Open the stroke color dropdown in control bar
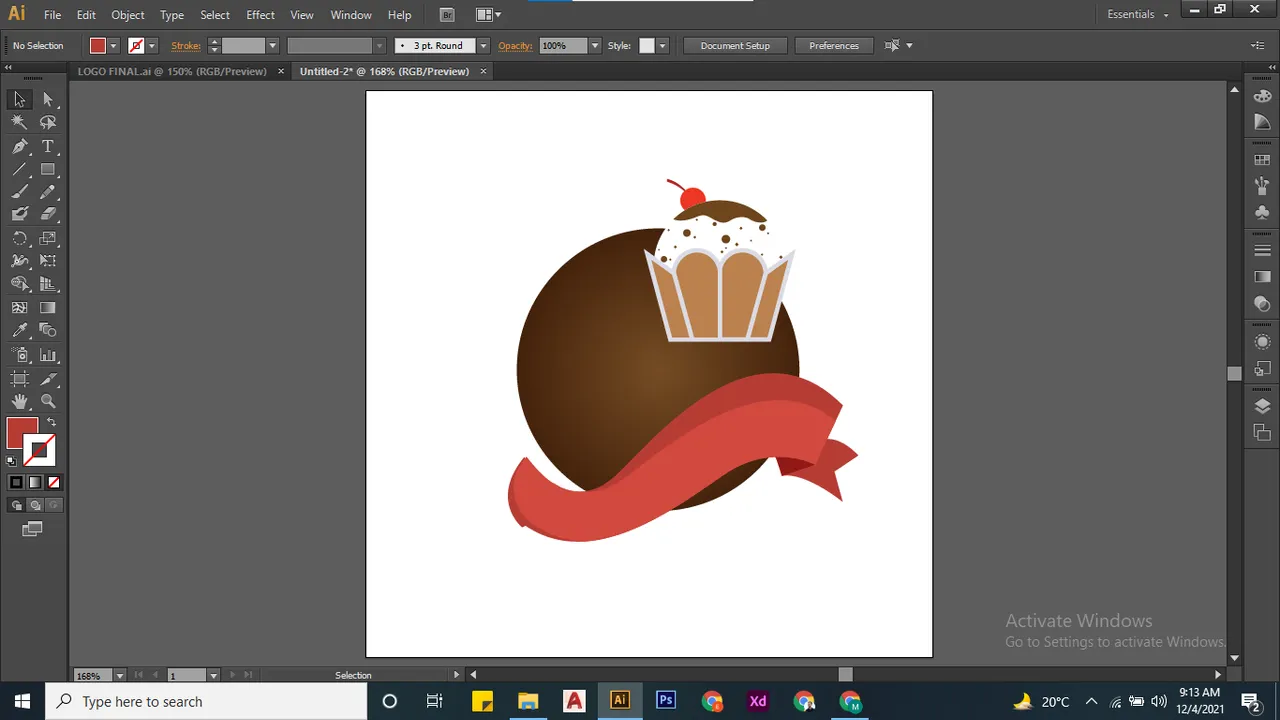 coord(152,46)
